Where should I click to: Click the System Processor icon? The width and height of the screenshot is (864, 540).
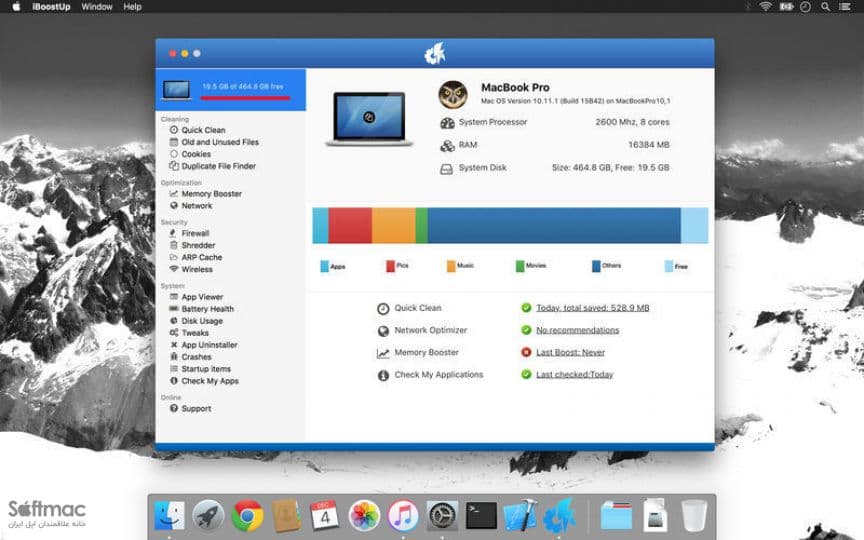pyautogui.click(x=447, y=123)
